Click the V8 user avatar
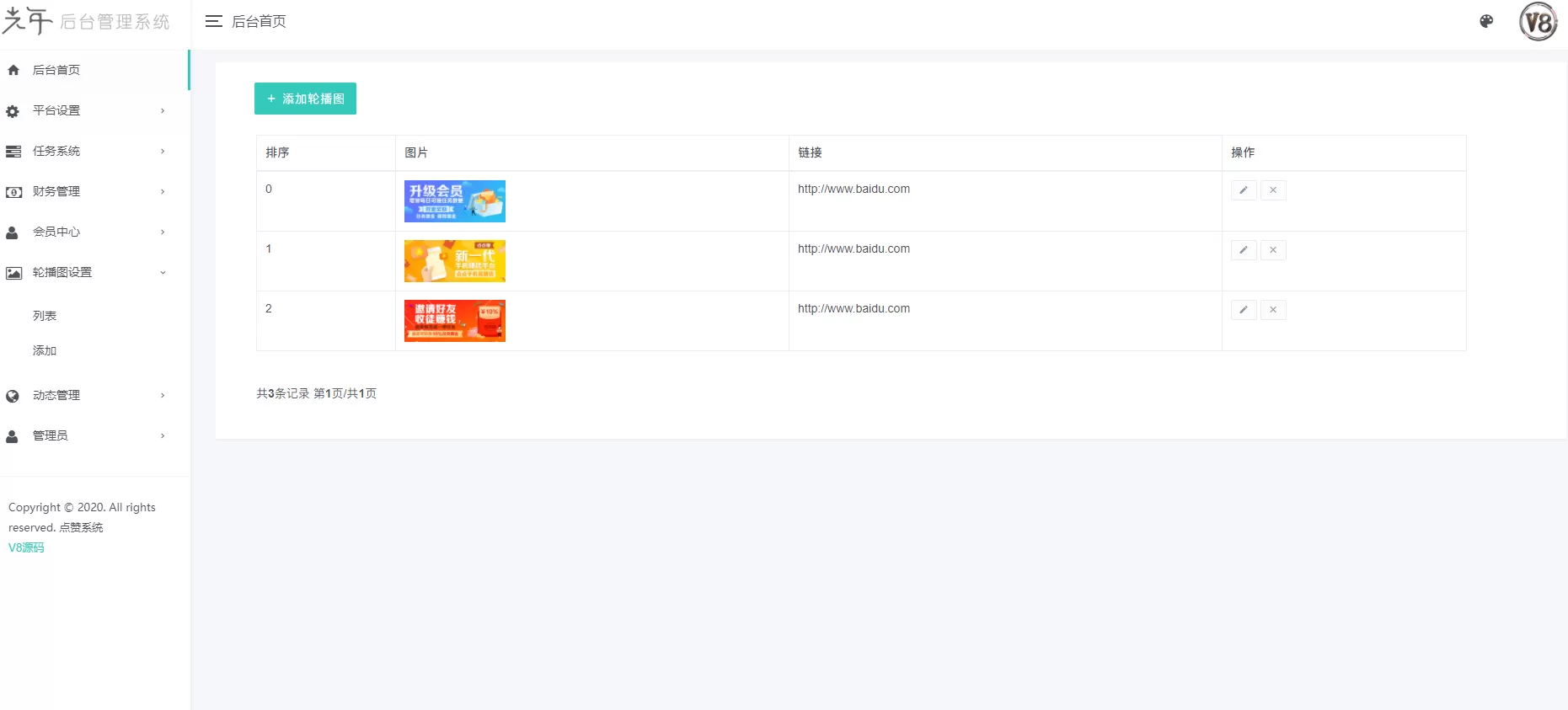 pyautogui.click(x=1538, y=22)
